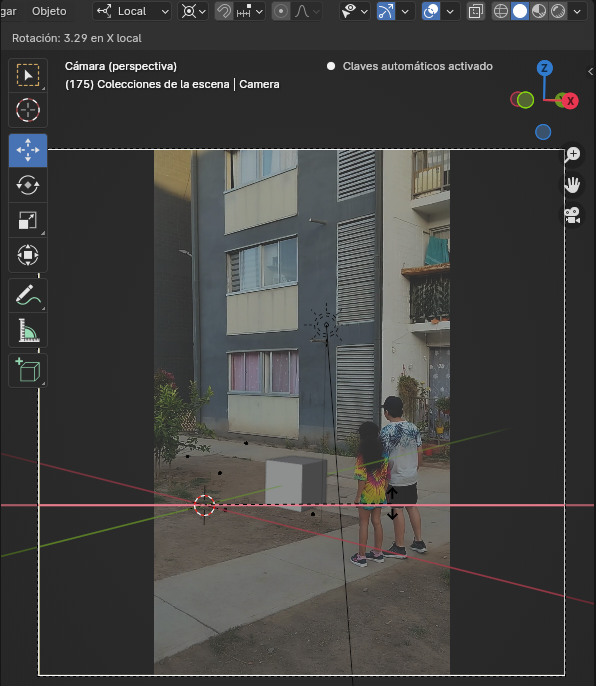
Task: Expand the sidebar with small arrow
Action: click(590, 71)
